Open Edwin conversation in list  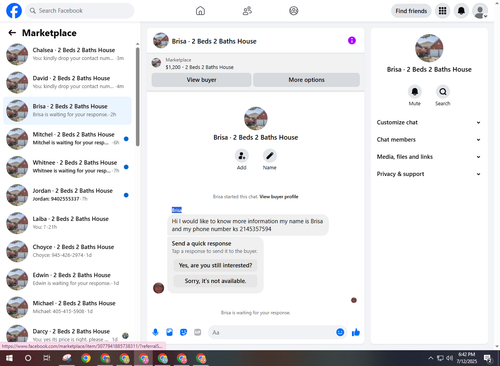tap(67, 279)
